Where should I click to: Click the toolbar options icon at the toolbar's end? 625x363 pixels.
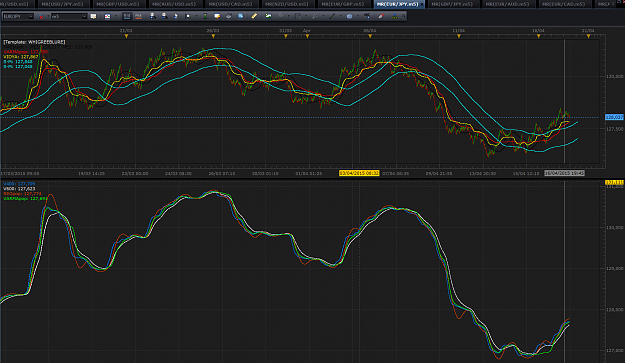tap(403, 16)
